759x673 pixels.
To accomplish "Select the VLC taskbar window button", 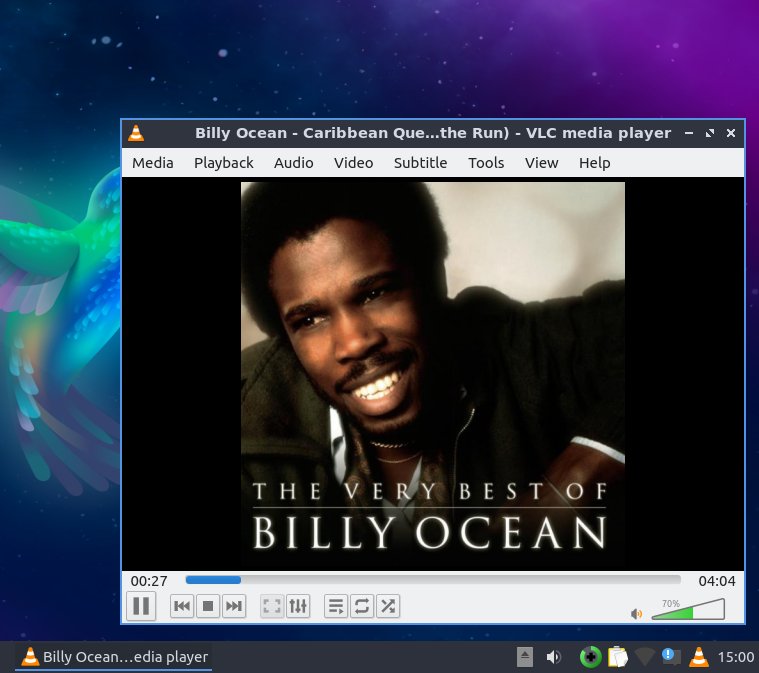I will (x=114, y=657).
